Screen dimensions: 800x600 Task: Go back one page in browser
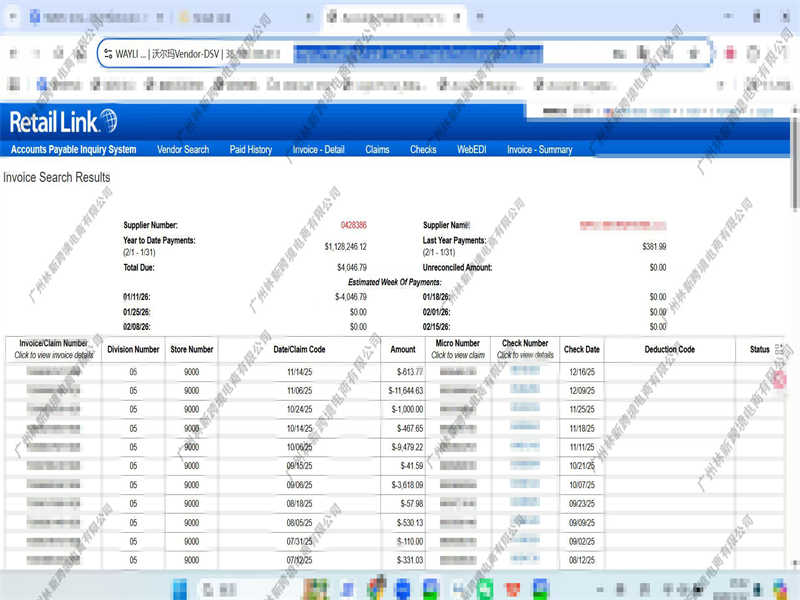click(14, 54)
